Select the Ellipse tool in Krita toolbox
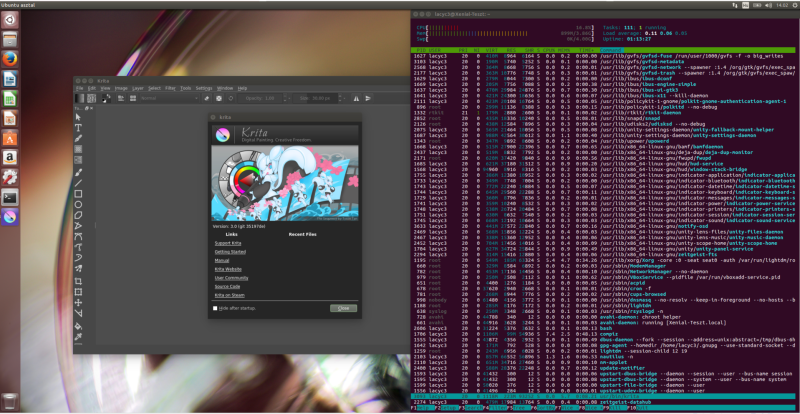800x414 pixels. [79, 204]
